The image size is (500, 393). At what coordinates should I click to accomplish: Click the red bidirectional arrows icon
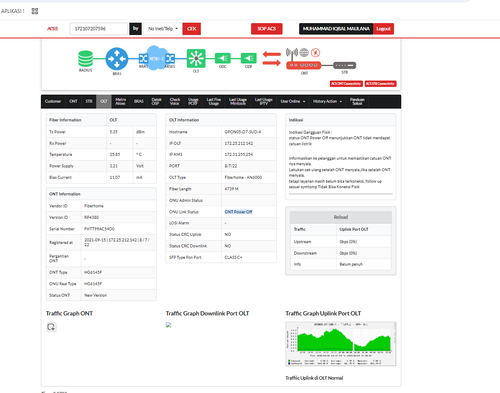coord(272,58)
